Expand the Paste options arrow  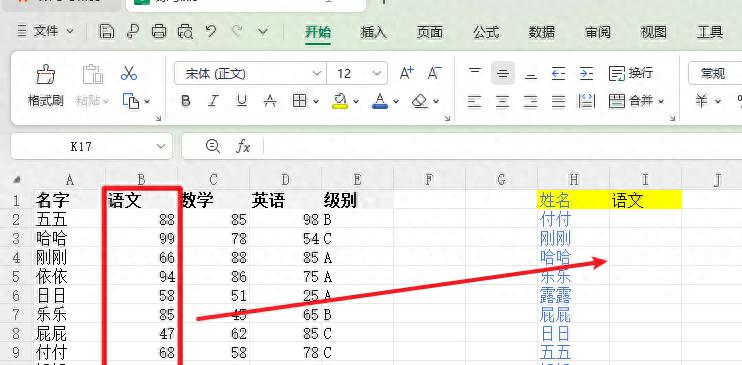tap(106, 101)
